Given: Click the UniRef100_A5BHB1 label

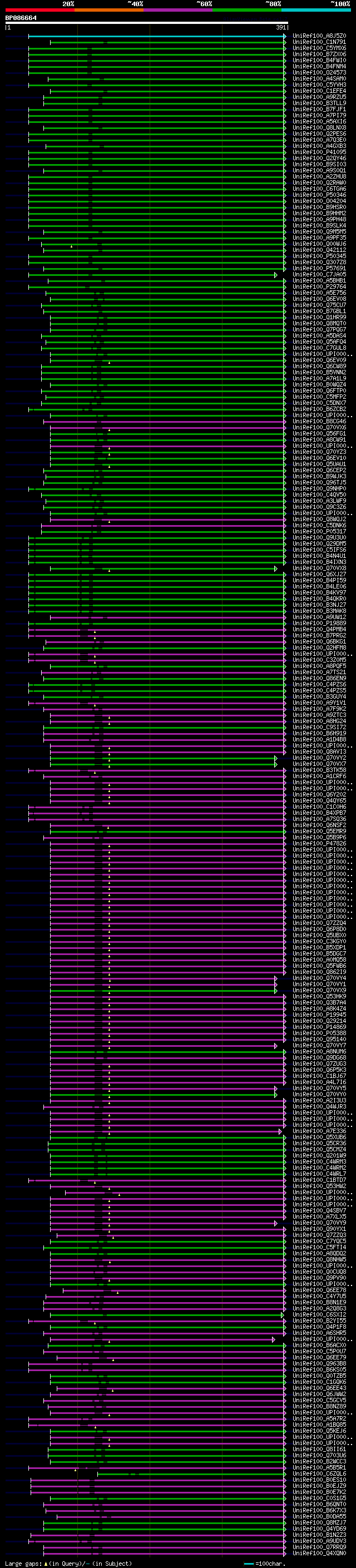Looking at the screenshot, I should click(319, 280).
